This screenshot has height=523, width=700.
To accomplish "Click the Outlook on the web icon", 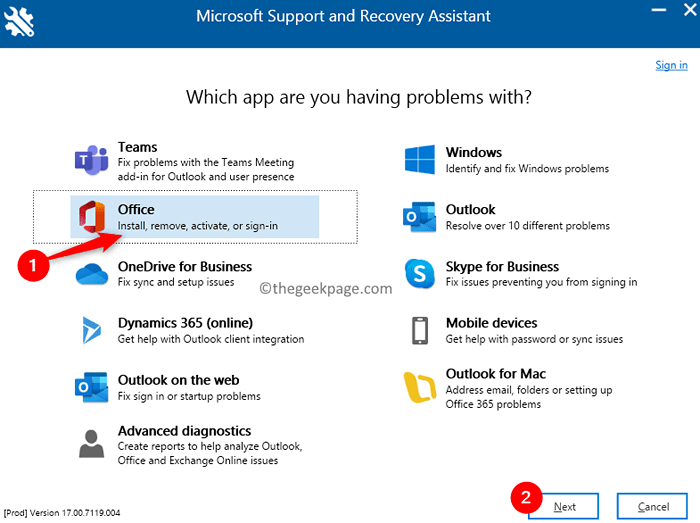I will click(91, 387).
